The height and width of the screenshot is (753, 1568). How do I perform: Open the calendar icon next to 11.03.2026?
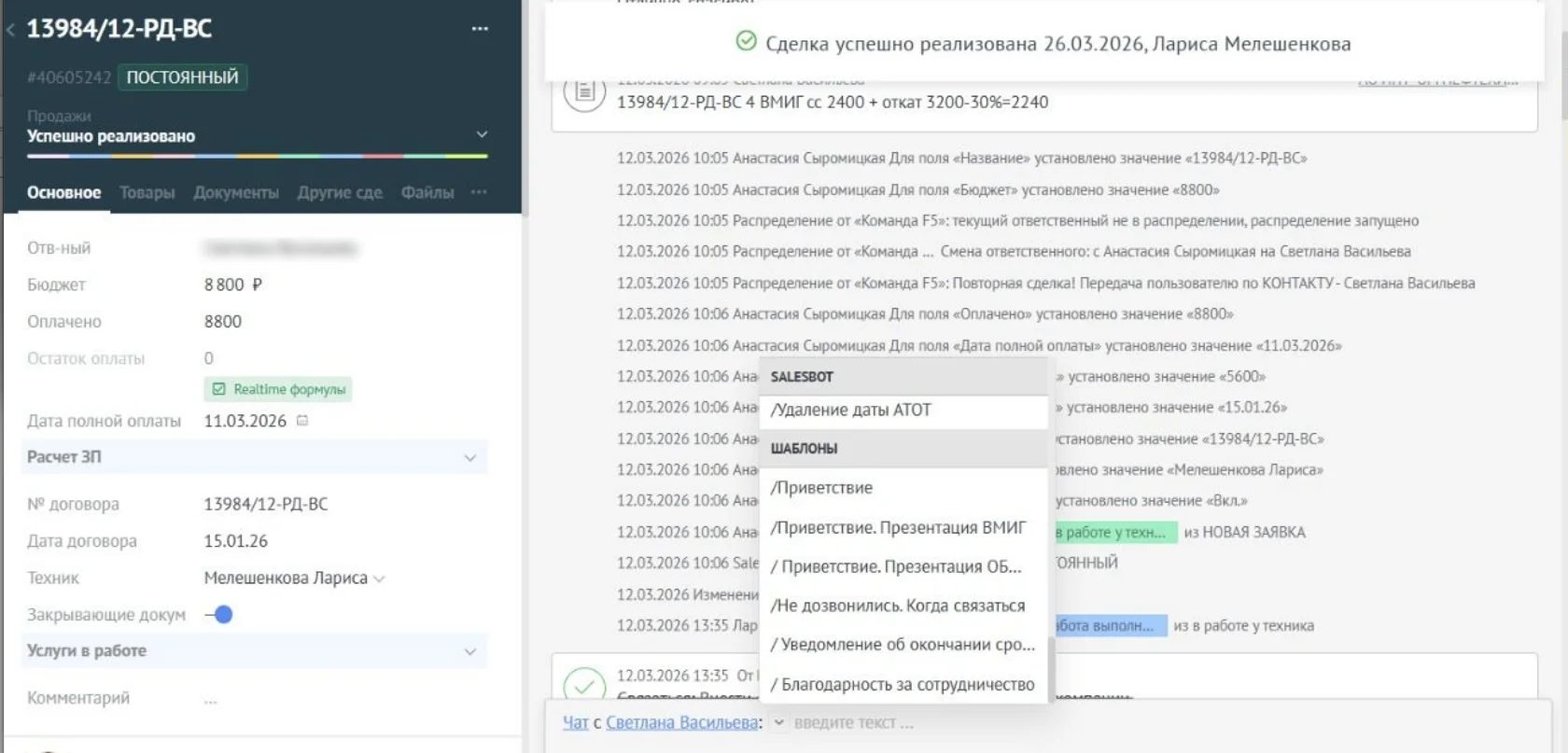point(301,421)
